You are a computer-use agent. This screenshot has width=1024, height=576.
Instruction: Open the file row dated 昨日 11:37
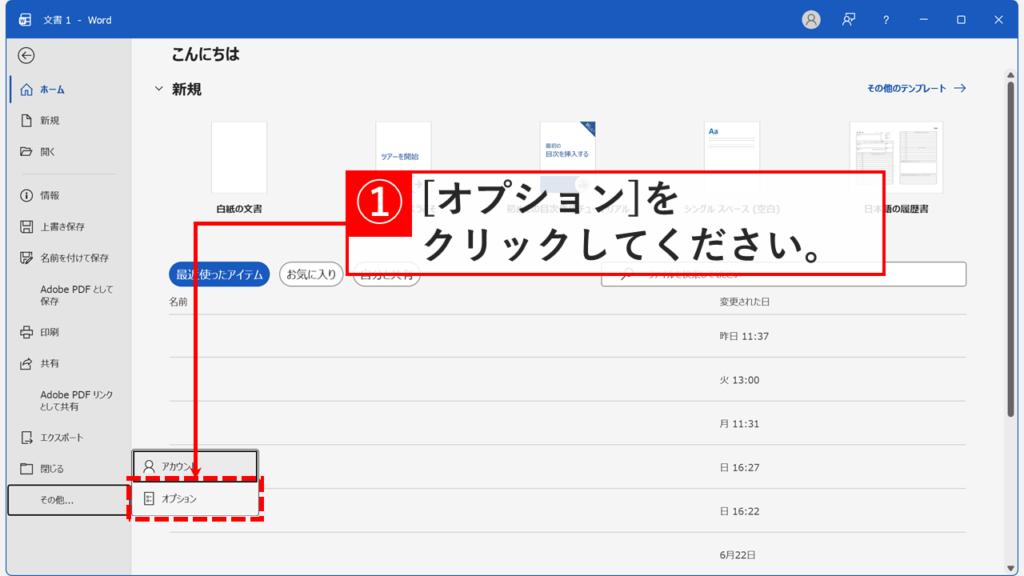click(568, 336)
